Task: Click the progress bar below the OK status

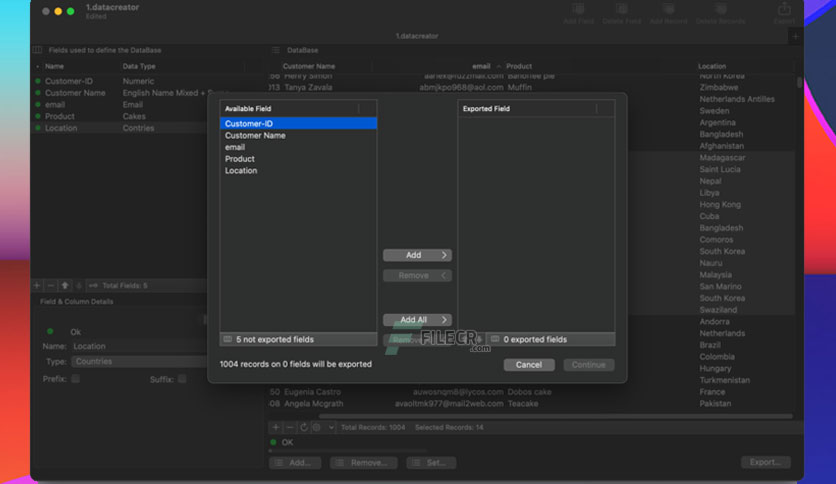Action: [349, 451]
